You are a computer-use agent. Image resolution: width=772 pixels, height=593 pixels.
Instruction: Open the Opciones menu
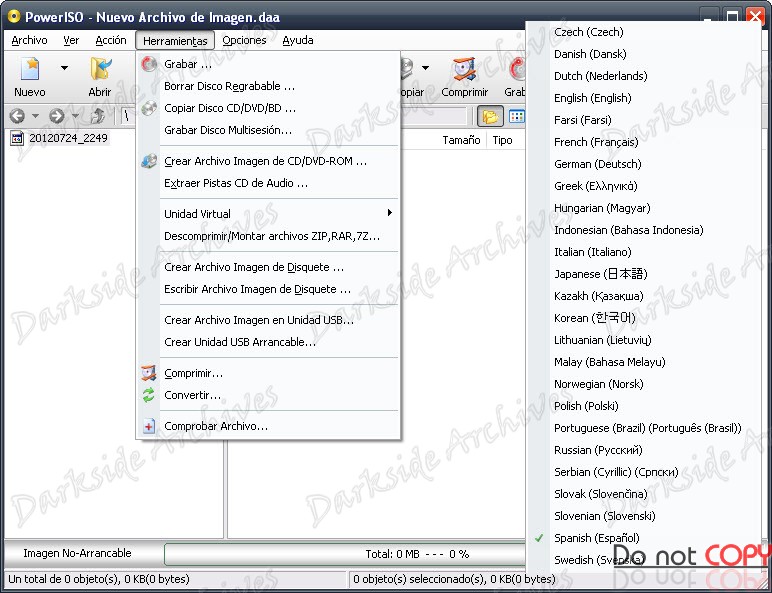pyautogui.click(x=244, y=40)
